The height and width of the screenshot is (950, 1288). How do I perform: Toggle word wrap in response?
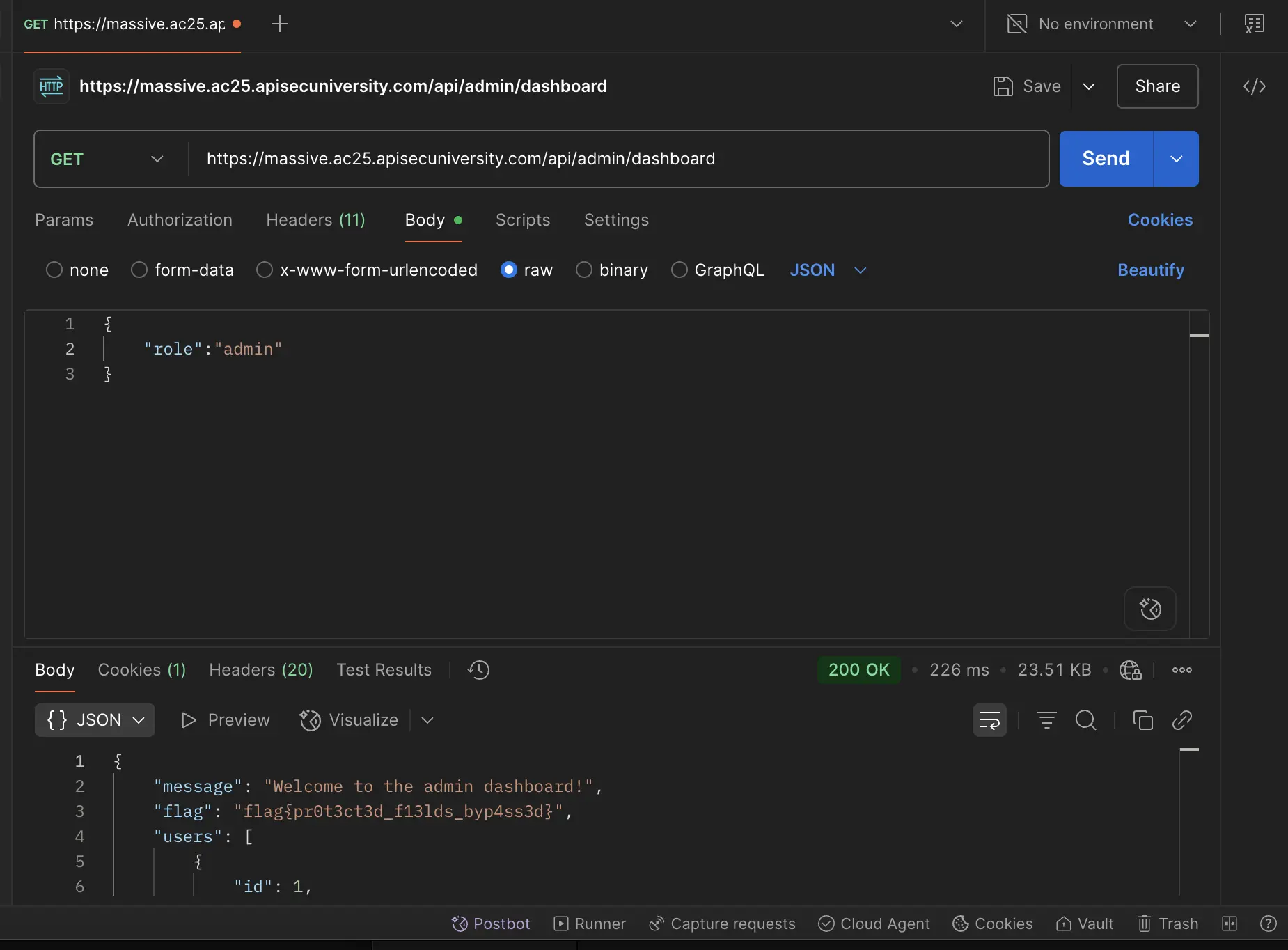click(x=989, y=720)
